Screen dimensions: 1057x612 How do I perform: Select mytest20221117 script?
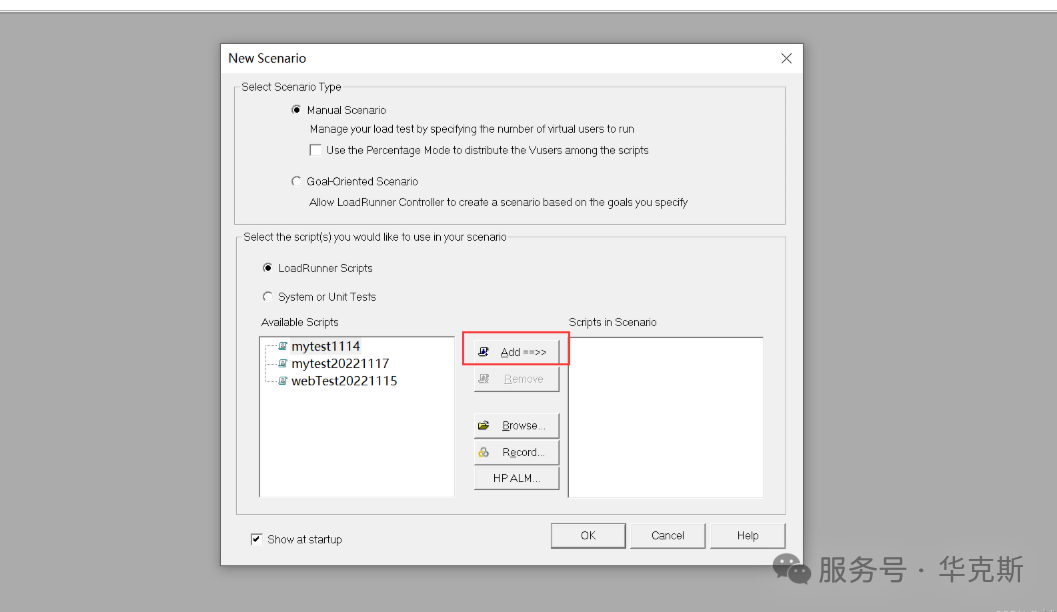point(340,364)
